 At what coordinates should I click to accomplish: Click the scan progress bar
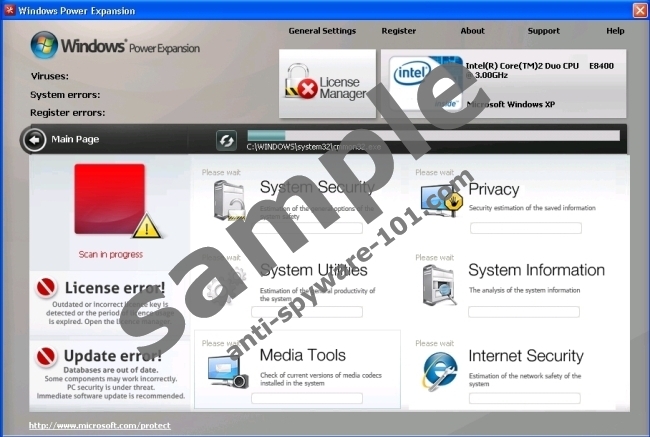click(432, 135)
